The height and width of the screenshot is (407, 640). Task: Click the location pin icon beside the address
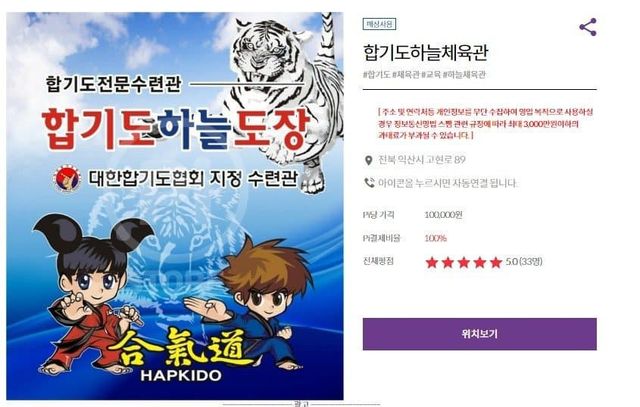coord(368,160)
